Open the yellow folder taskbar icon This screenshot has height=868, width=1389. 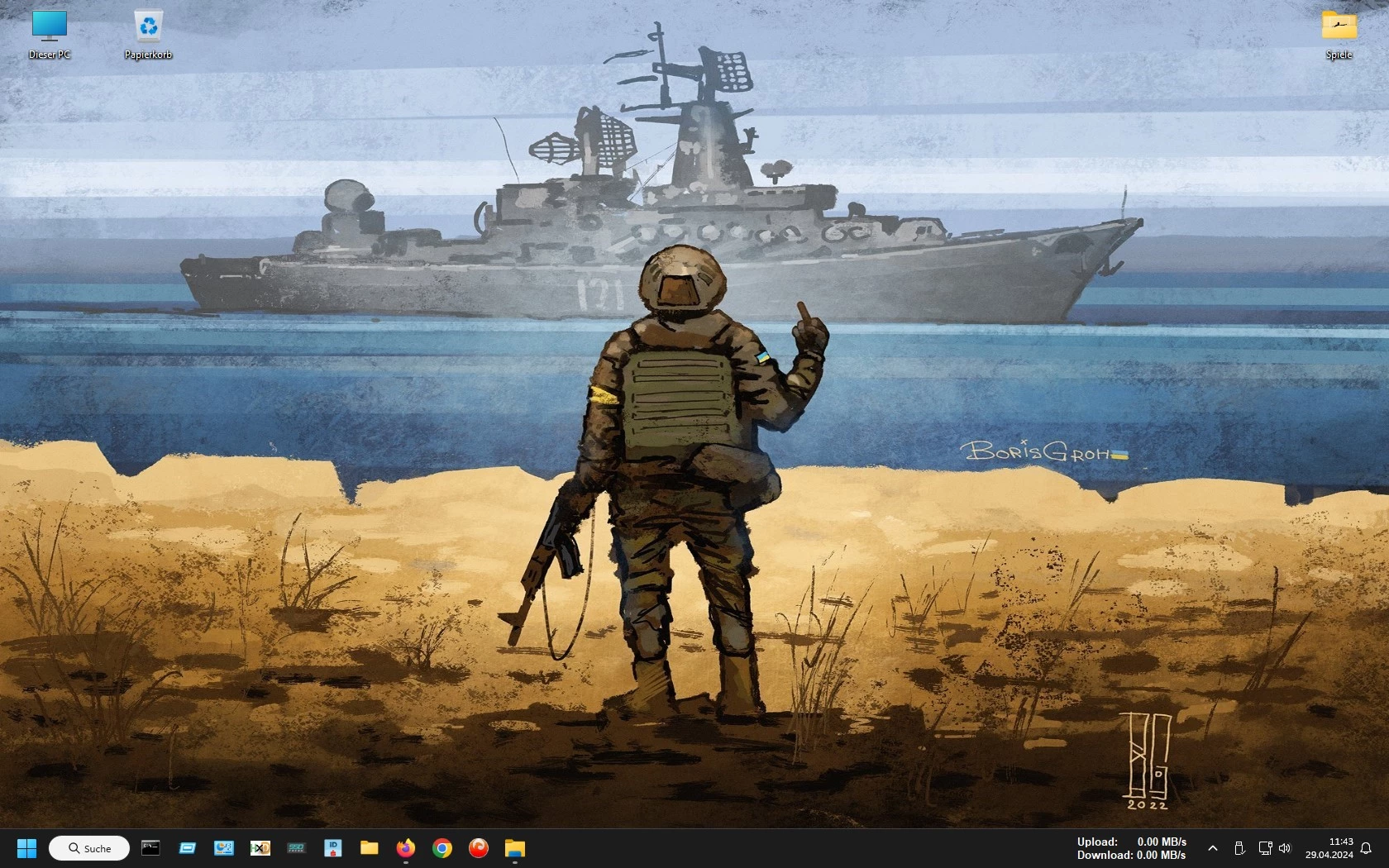(x=370, y=847)
